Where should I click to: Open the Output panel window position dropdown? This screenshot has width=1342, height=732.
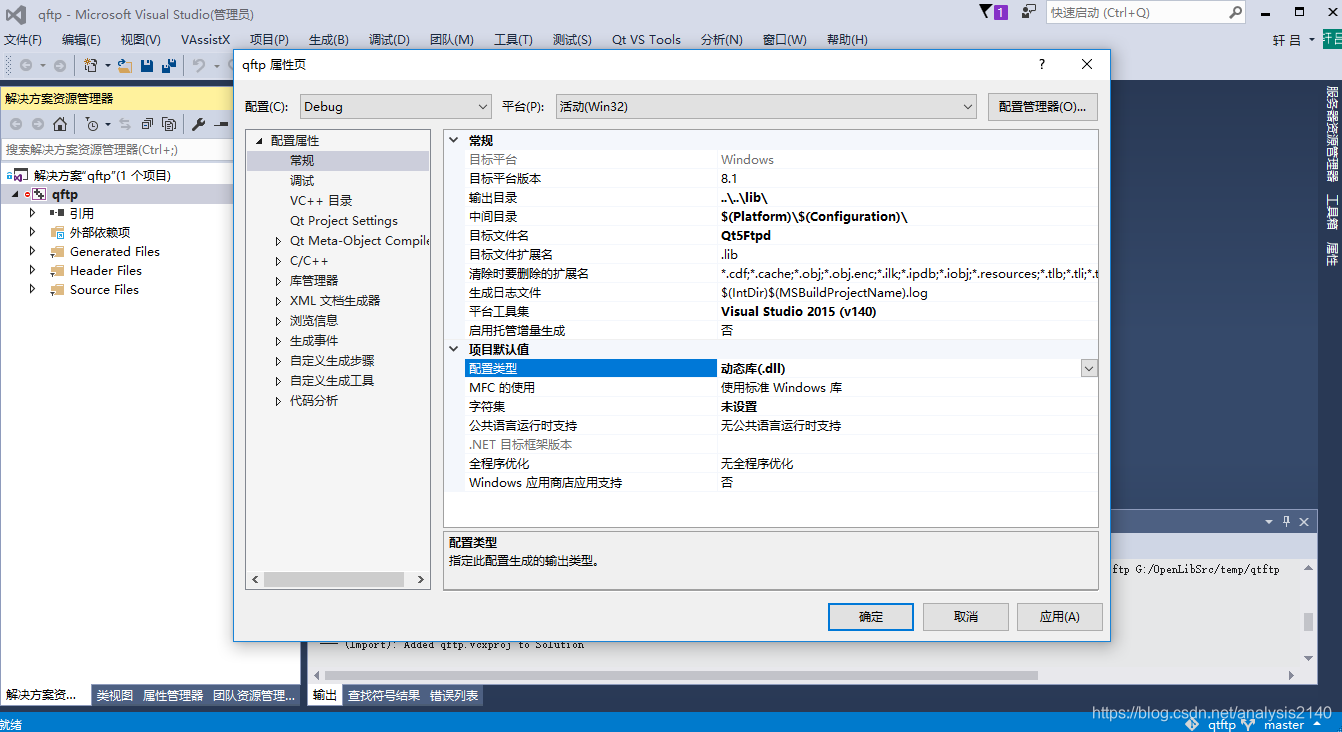tap(1269, 521)
